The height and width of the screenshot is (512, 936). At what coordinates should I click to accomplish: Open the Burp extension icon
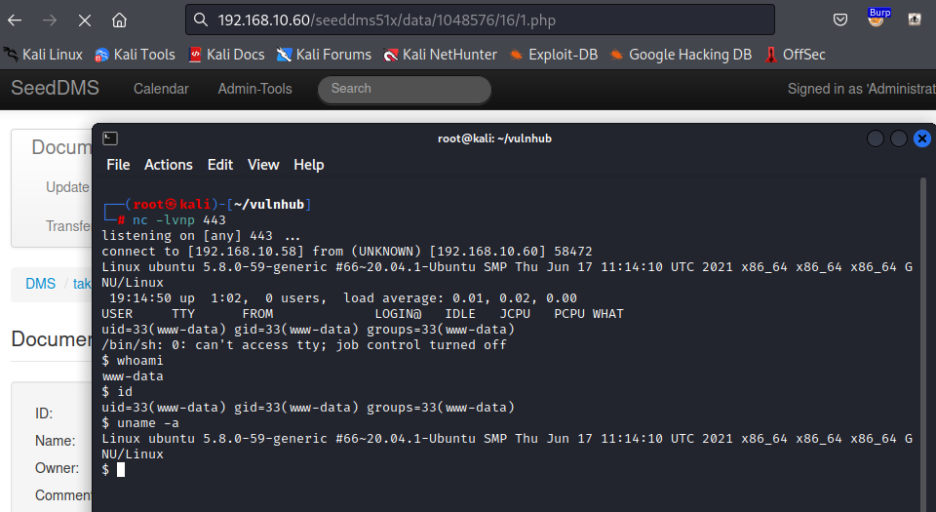click(x=878, y=18)
